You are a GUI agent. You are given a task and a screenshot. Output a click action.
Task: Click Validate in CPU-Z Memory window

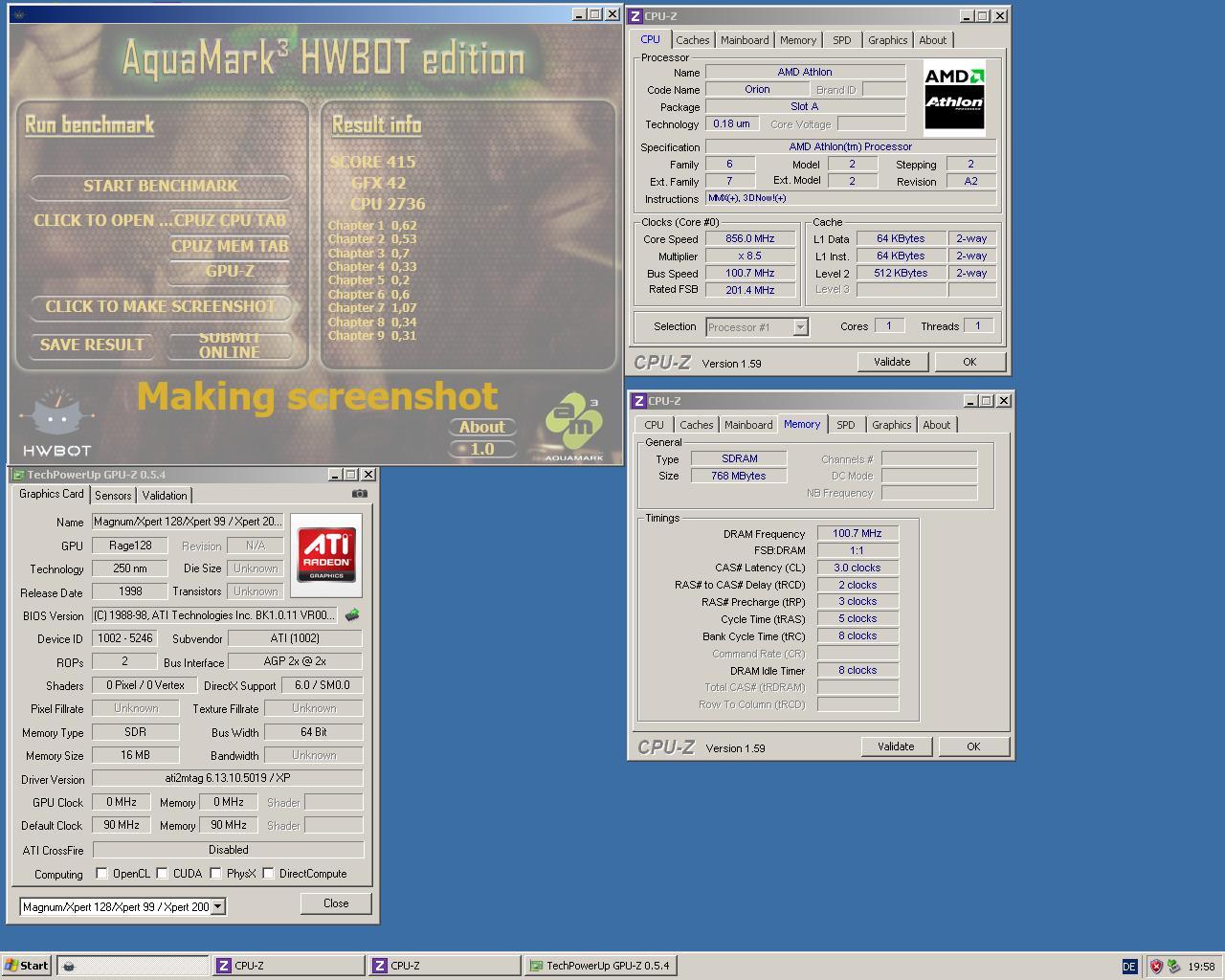coord(896,746)
